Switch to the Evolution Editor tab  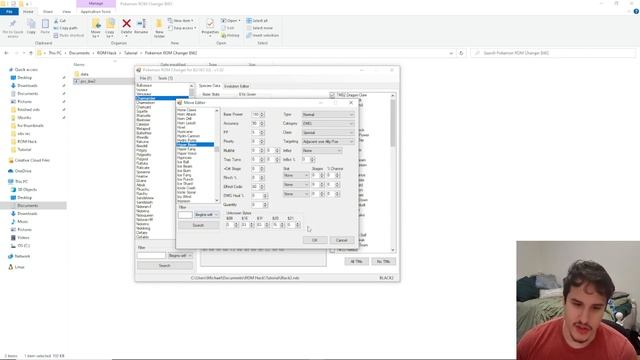tap(237, 86)
